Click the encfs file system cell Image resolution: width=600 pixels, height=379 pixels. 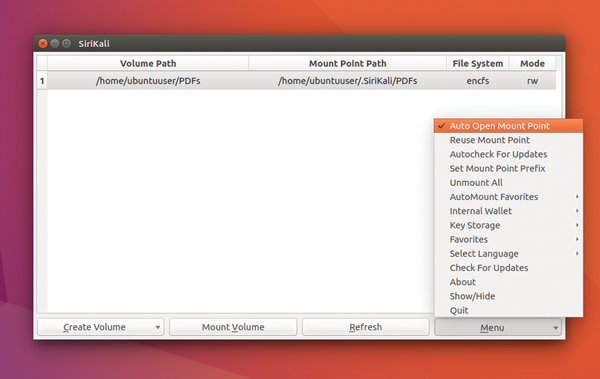478,81
